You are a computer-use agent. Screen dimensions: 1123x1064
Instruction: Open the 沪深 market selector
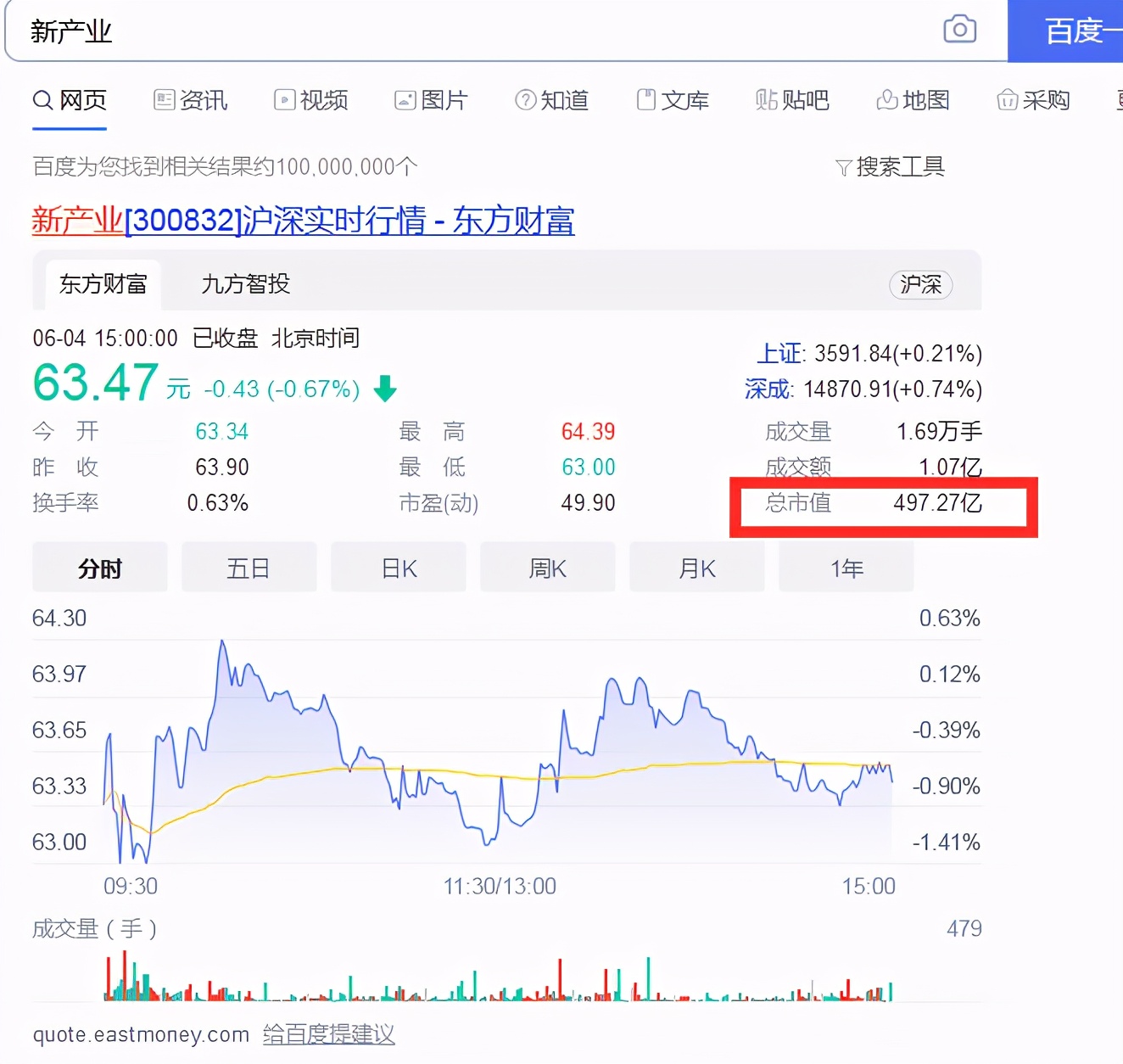pos(921,285)
